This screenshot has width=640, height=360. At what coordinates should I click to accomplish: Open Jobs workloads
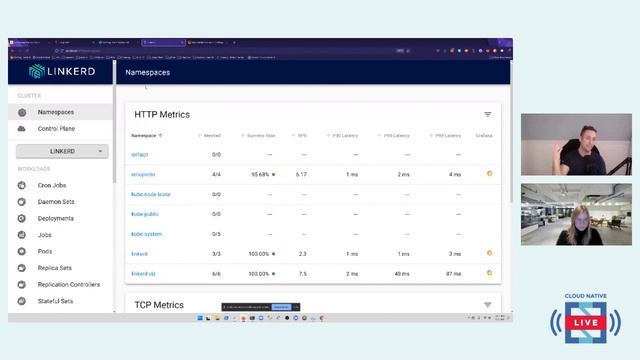[44, 235]
